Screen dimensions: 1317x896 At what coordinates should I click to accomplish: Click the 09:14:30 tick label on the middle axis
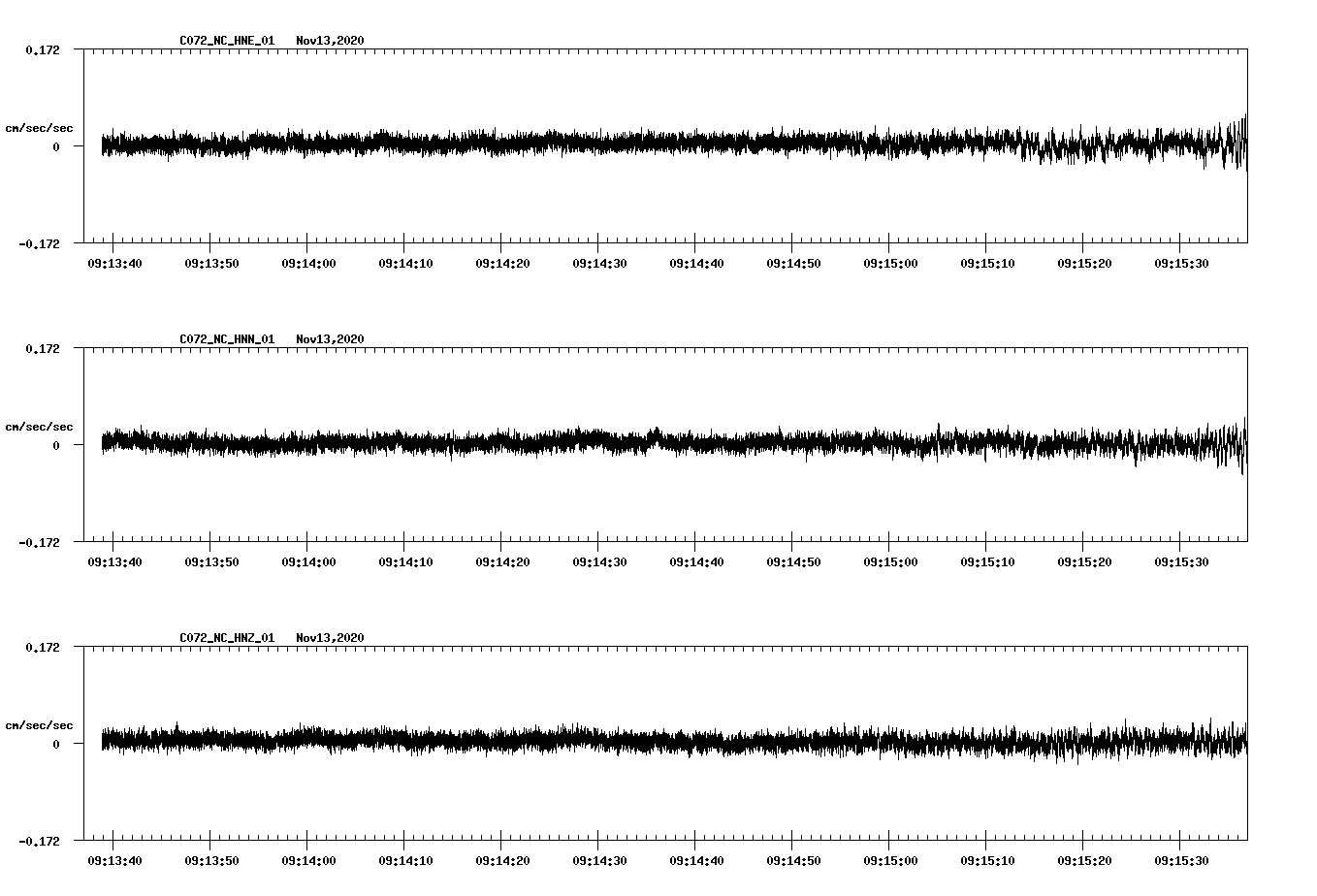(x=598, y=560)
